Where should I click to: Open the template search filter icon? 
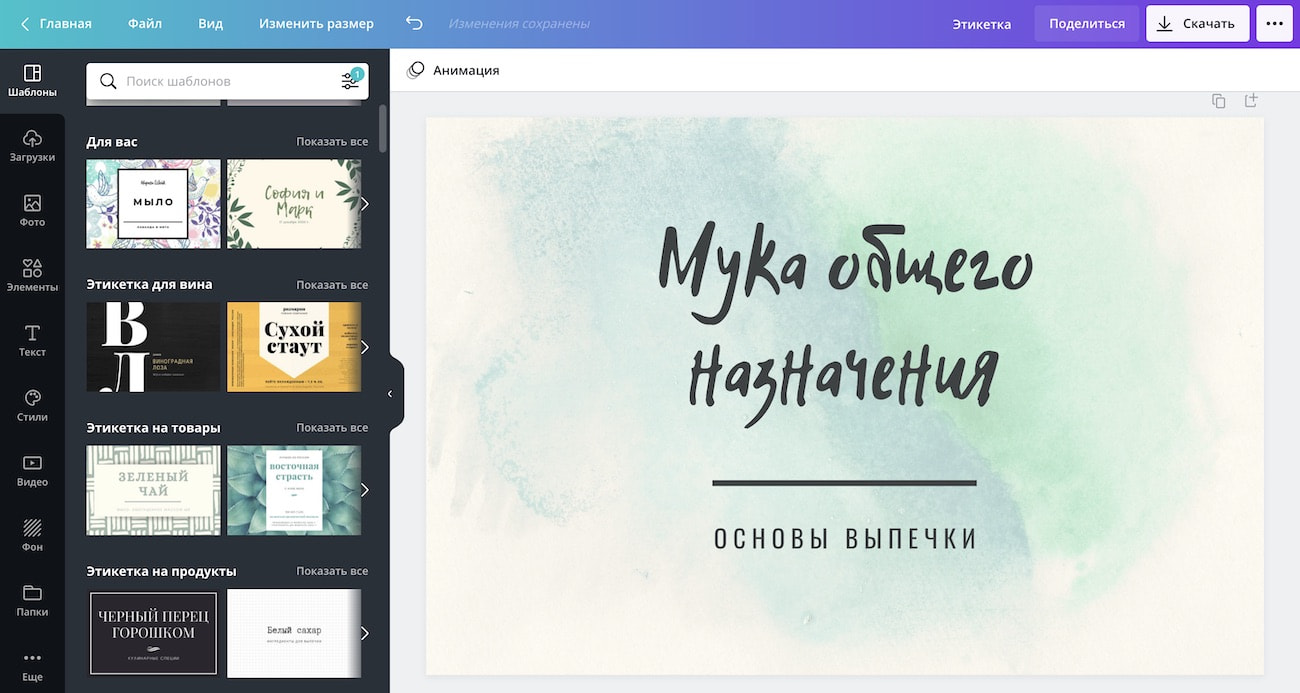pos(350,81)
